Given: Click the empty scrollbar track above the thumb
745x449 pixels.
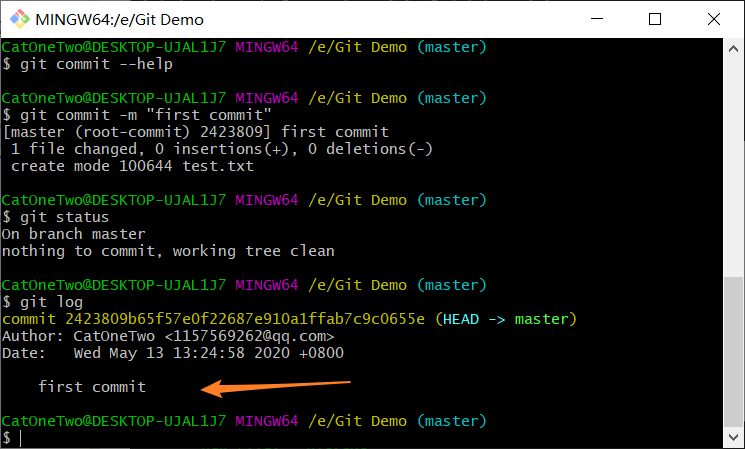Looking at the screenshot, I should (x=734, y=160).
